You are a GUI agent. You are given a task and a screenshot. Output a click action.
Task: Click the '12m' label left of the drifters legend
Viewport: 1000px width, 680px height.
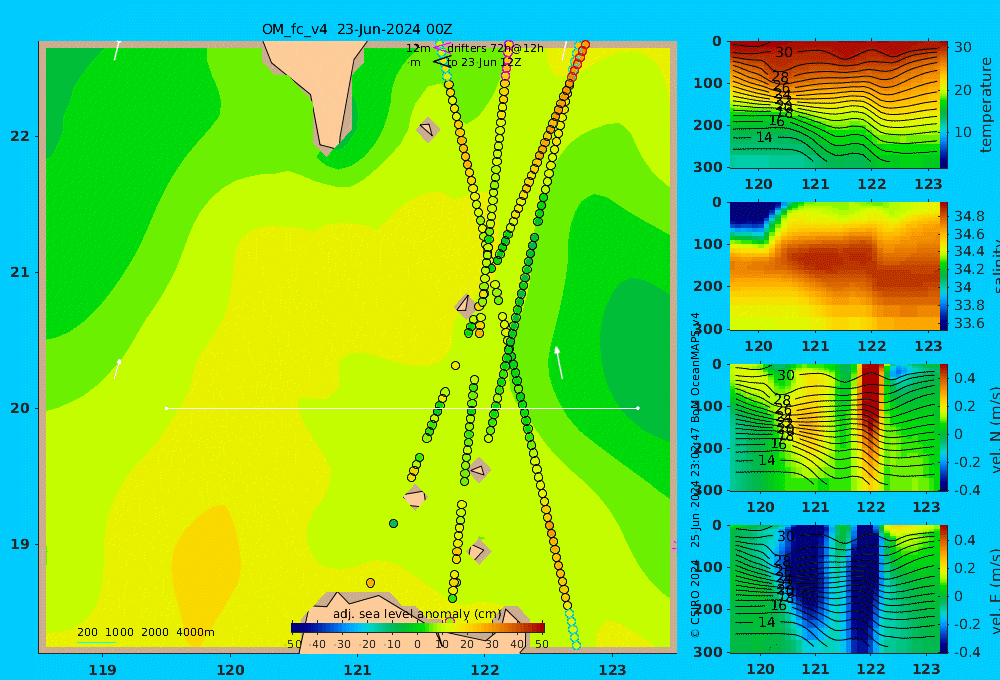[418, 48]
